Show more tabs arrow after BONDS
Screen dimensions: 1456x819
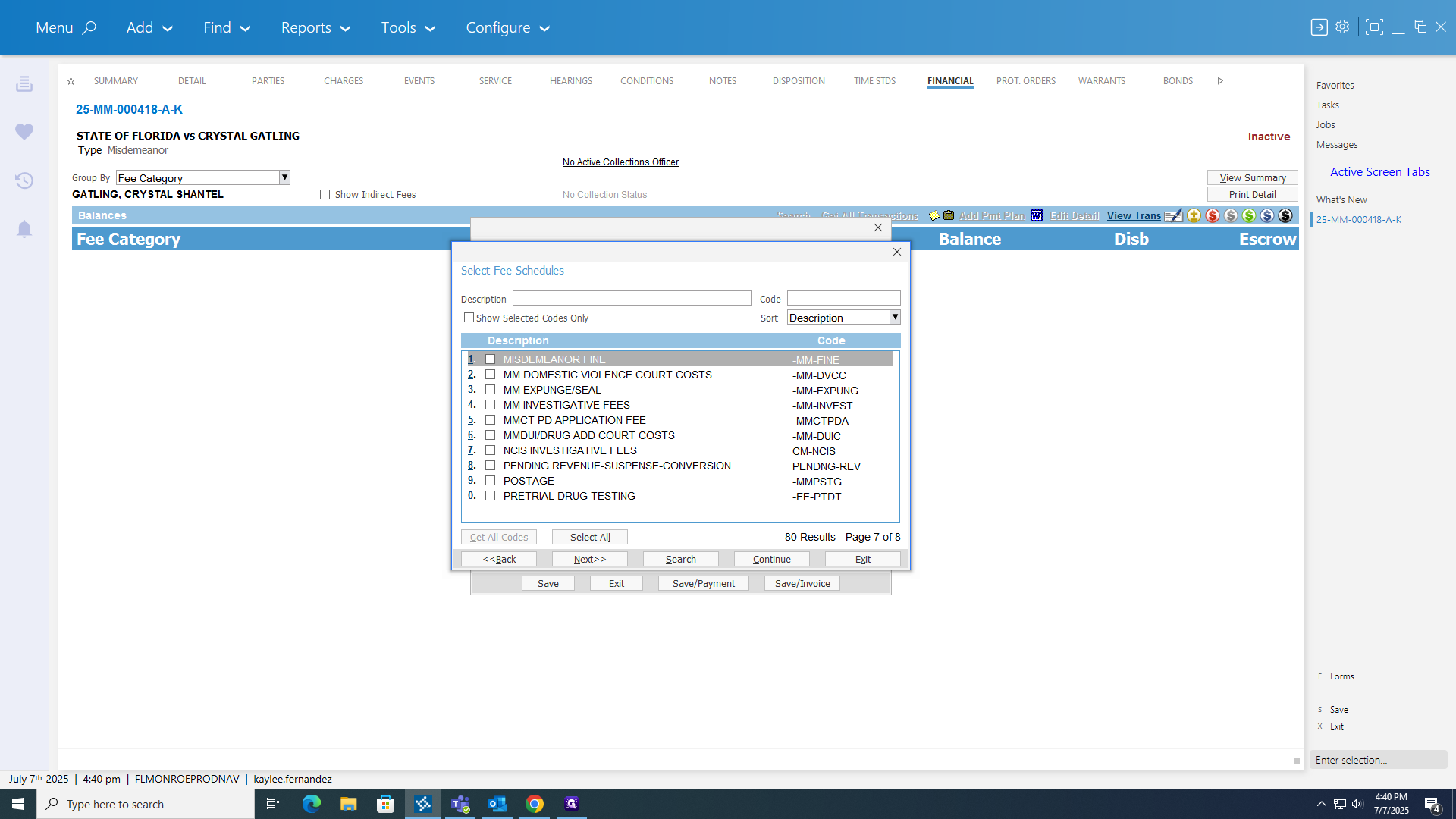coord(1220,81)
